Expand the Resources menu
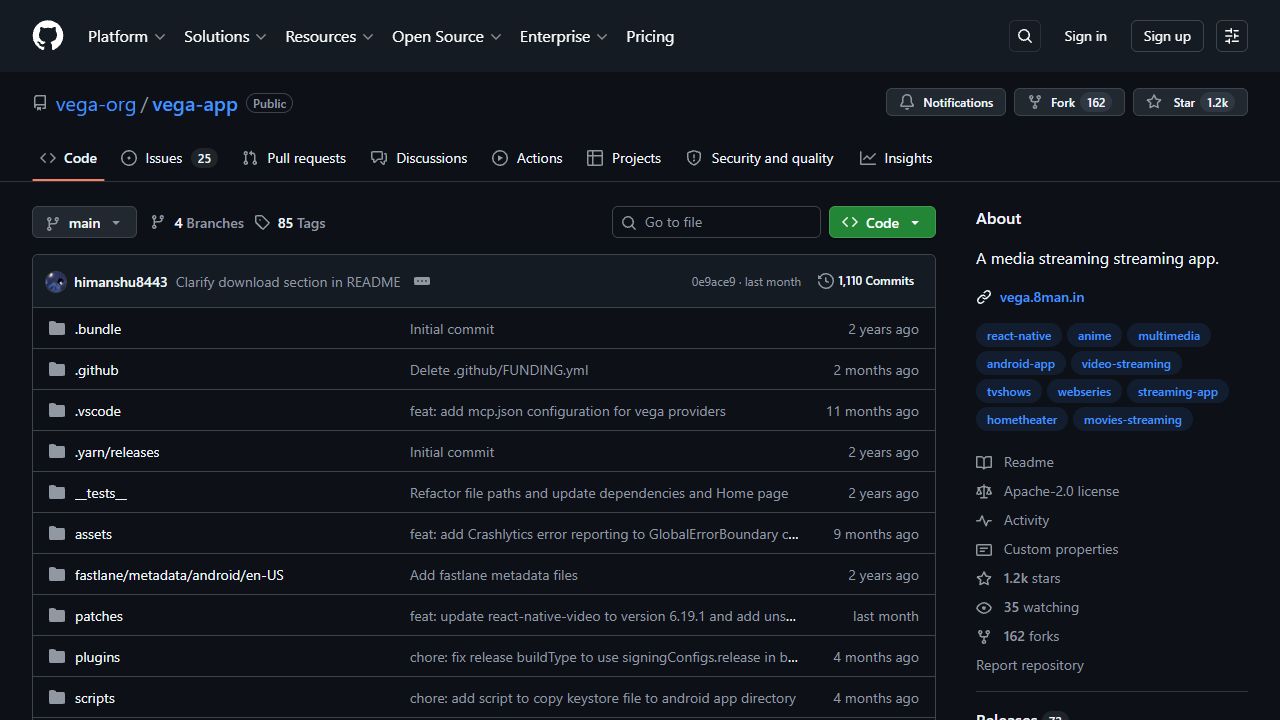1280x720 pixels. coord(329,36)
